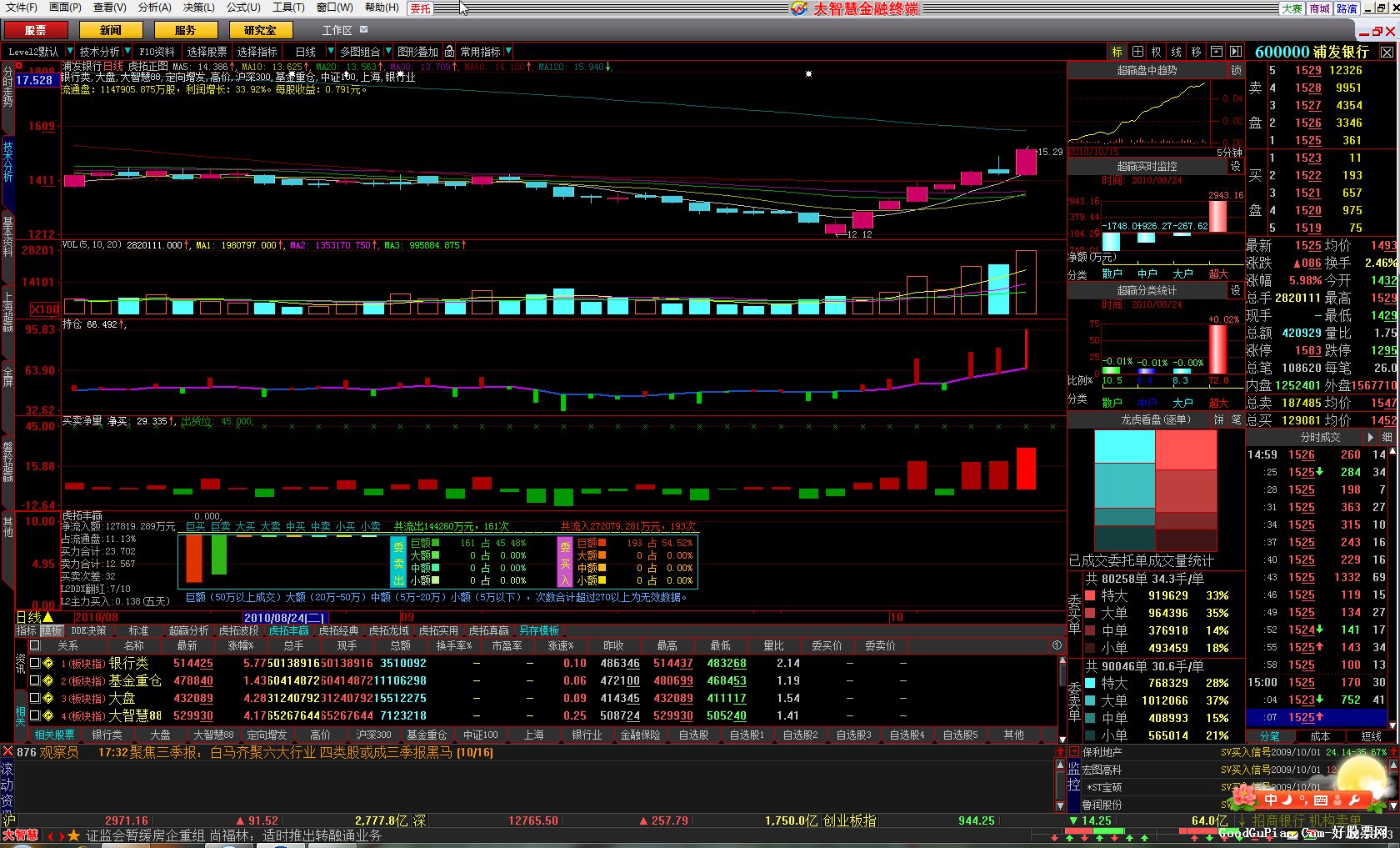The image size is (1400, 848).
Task: Click the lock icon after 图形叠加
Action: click(x=449, y=52)
